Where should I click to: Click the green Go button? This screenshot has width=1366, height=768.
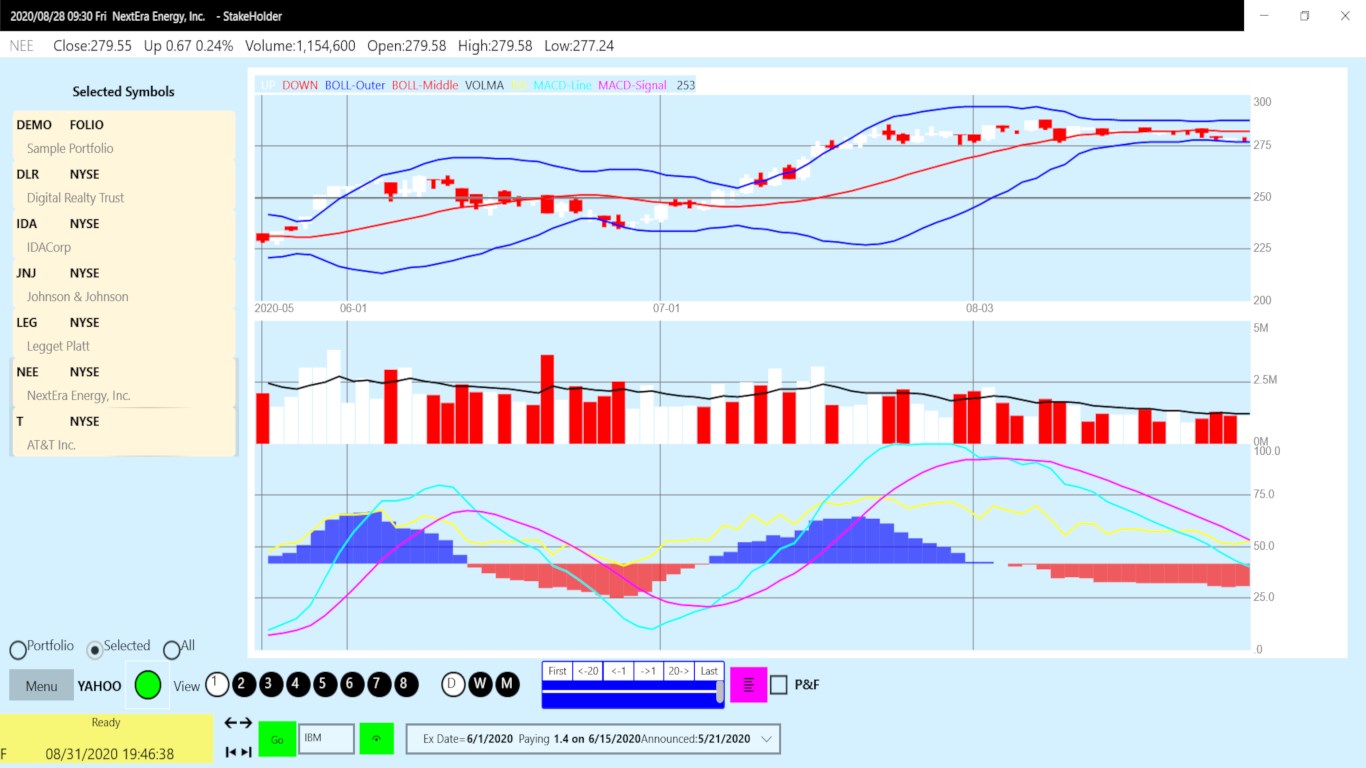277,738
